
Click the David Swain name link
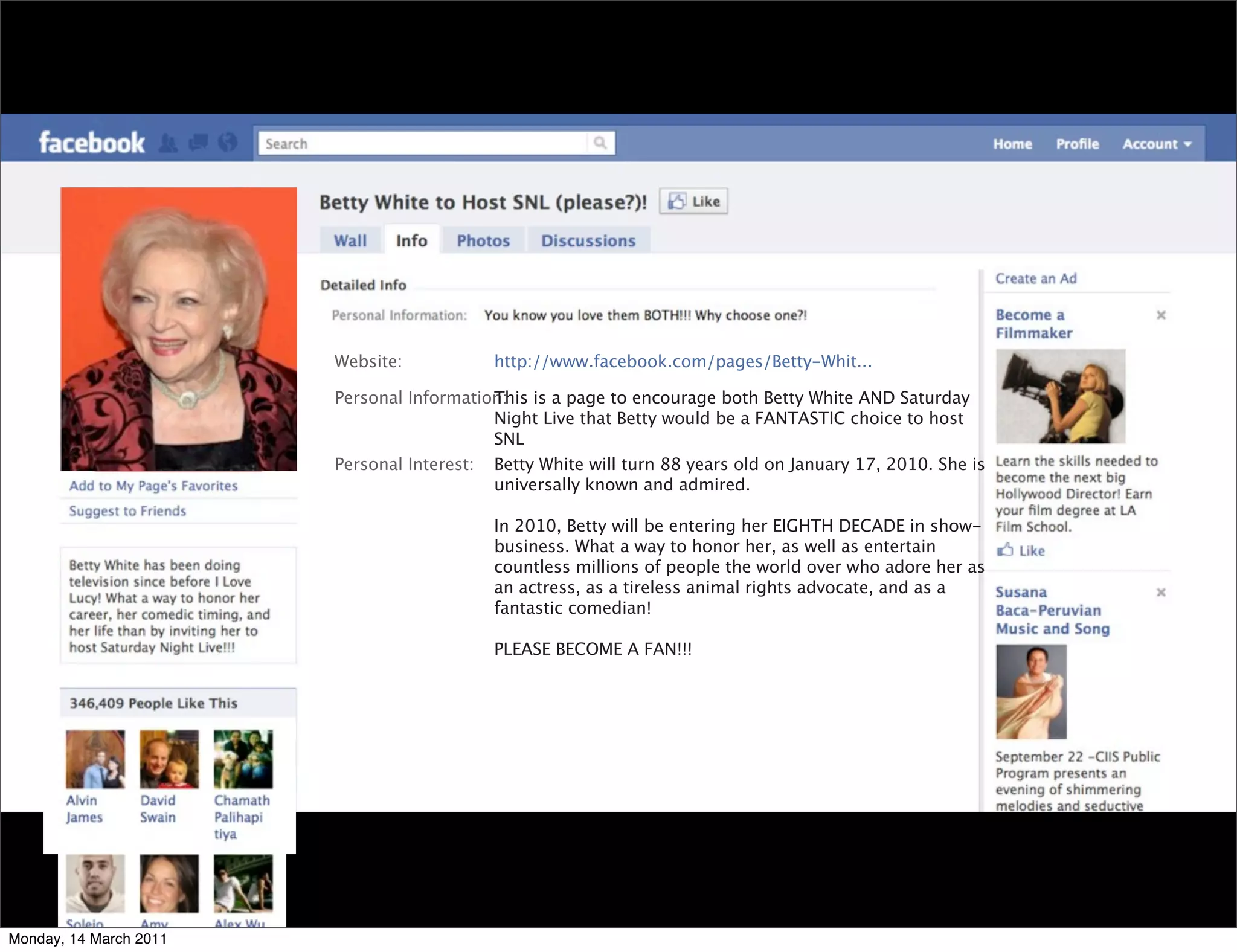[158, 808]
